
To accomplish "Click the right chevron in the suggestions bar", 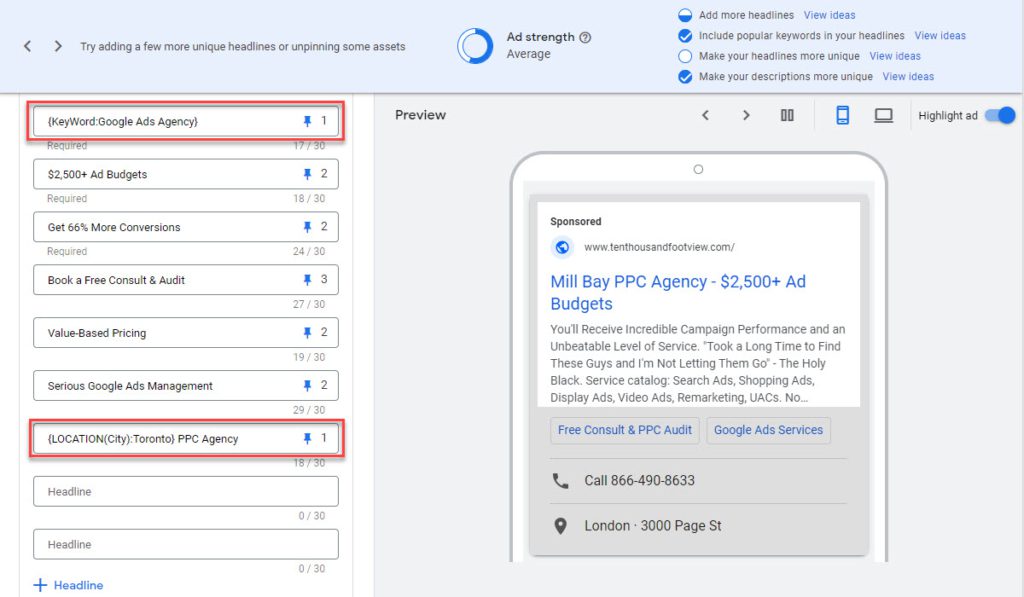I will (x=57, y=45).
